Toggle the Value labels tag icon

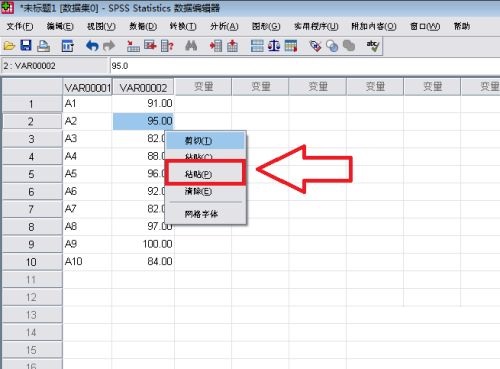click(315, 46)
